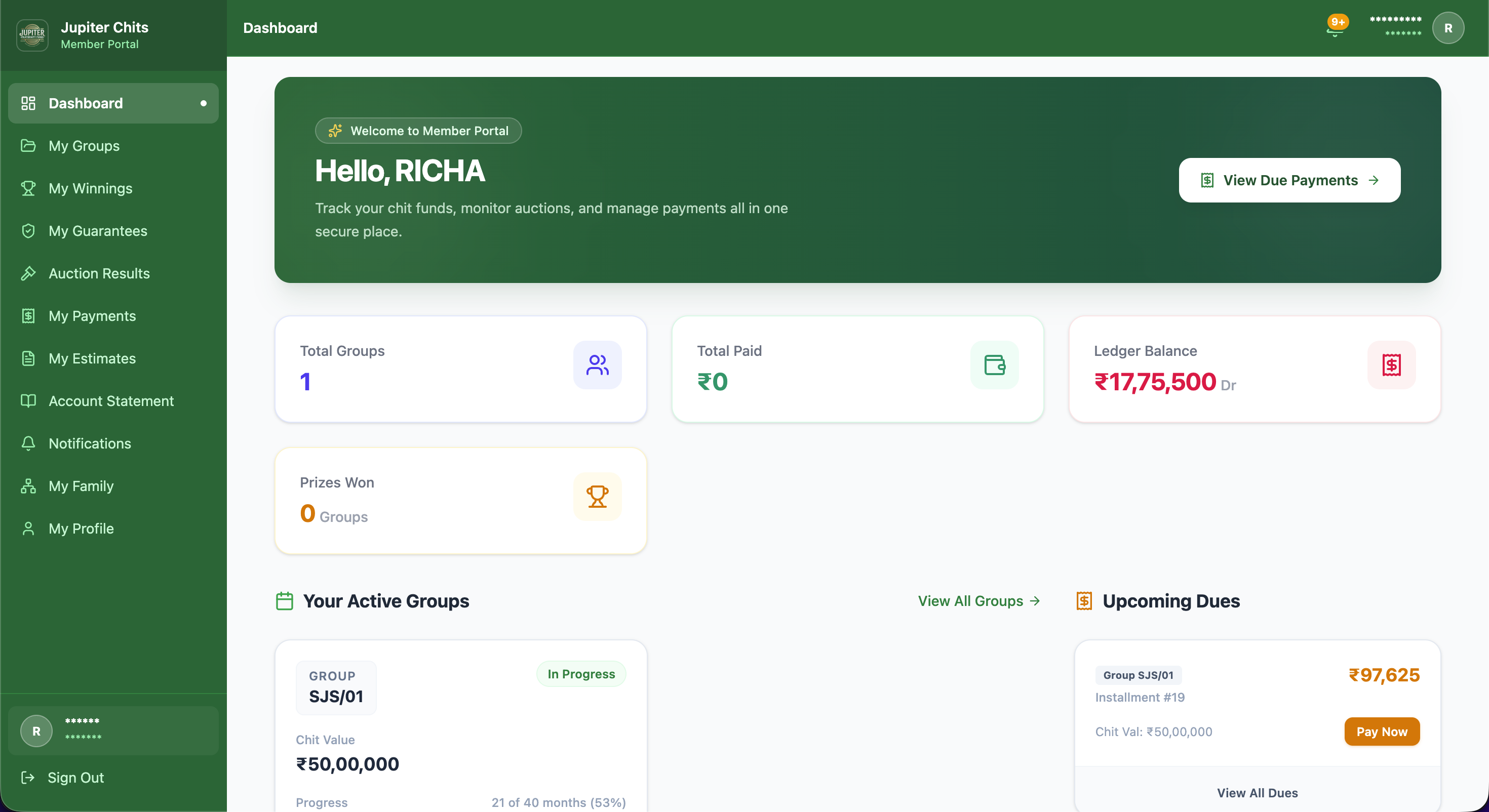Select the My Profile sidebar entry

point(81,528)
